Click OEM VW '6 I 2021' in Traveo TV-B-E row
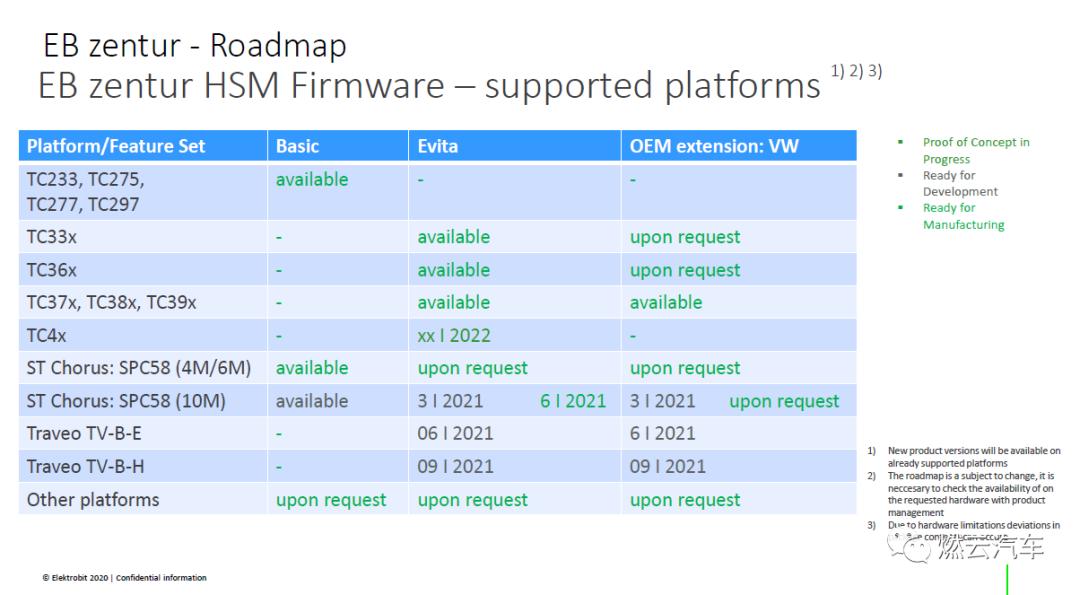The image size is (1080, 595). click(663, 434)
